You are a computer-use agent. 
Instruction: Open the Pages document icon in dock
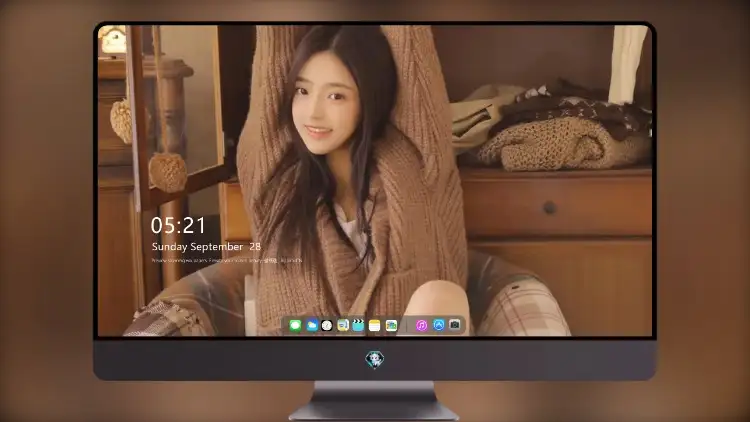tap(343, 326)
